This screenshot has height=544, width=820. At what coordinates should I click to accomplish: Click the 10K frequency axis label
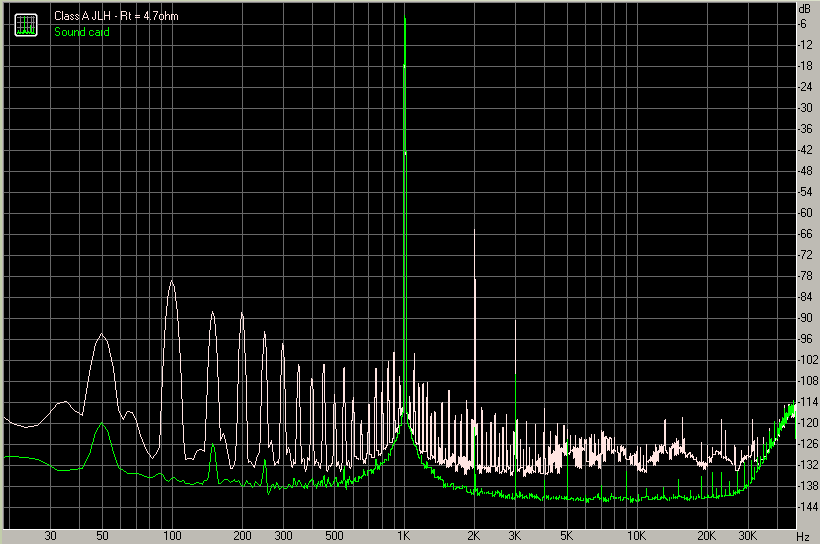click(x=636, y=536)
